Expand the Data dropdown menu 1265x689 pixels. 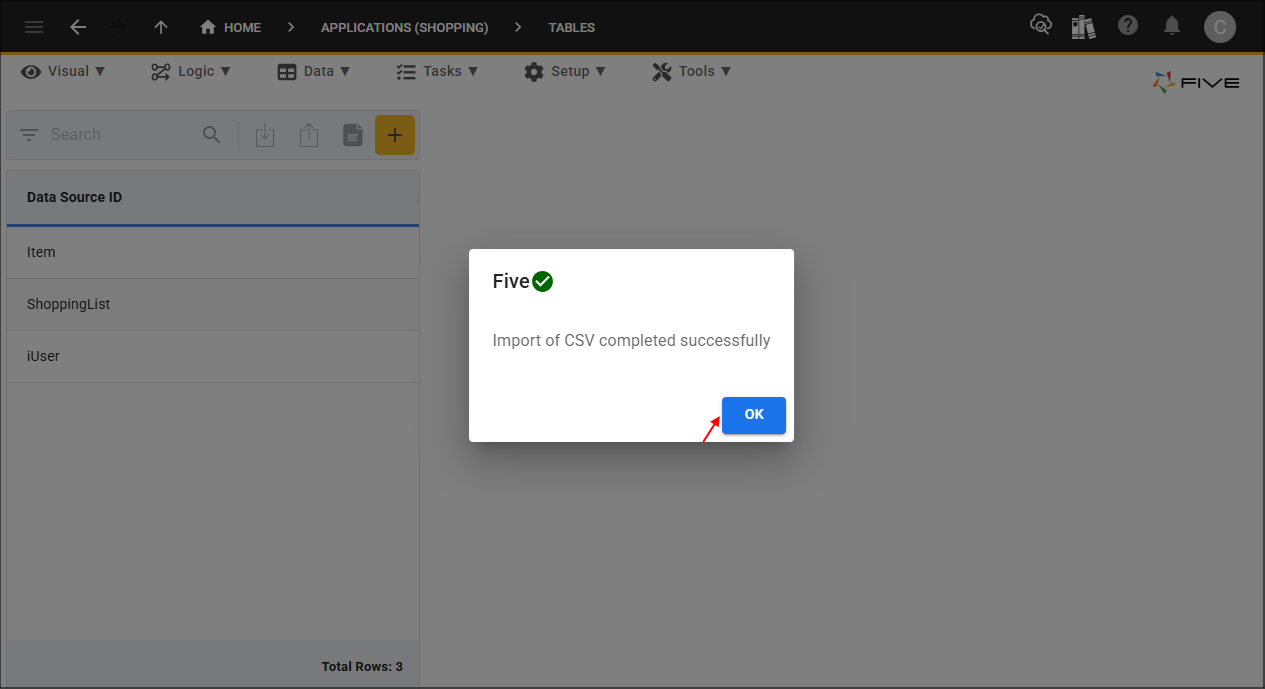(x=314, y=71)
